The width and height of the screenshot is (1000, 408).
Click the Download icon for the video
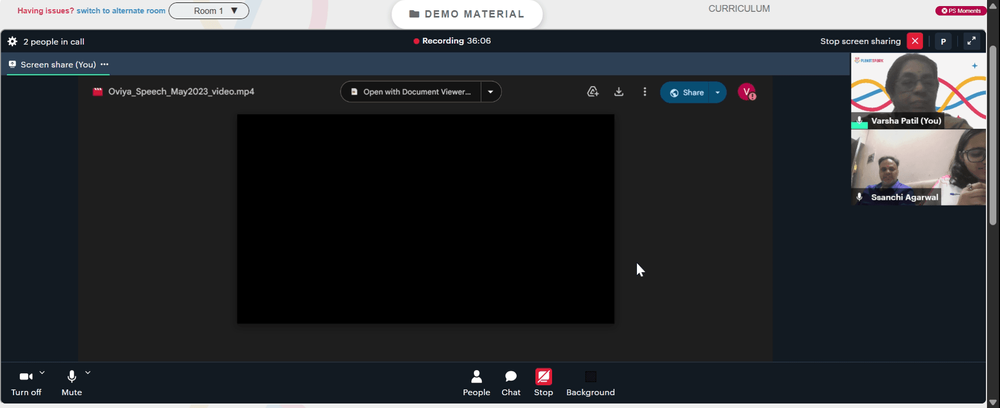coord(619,92)
